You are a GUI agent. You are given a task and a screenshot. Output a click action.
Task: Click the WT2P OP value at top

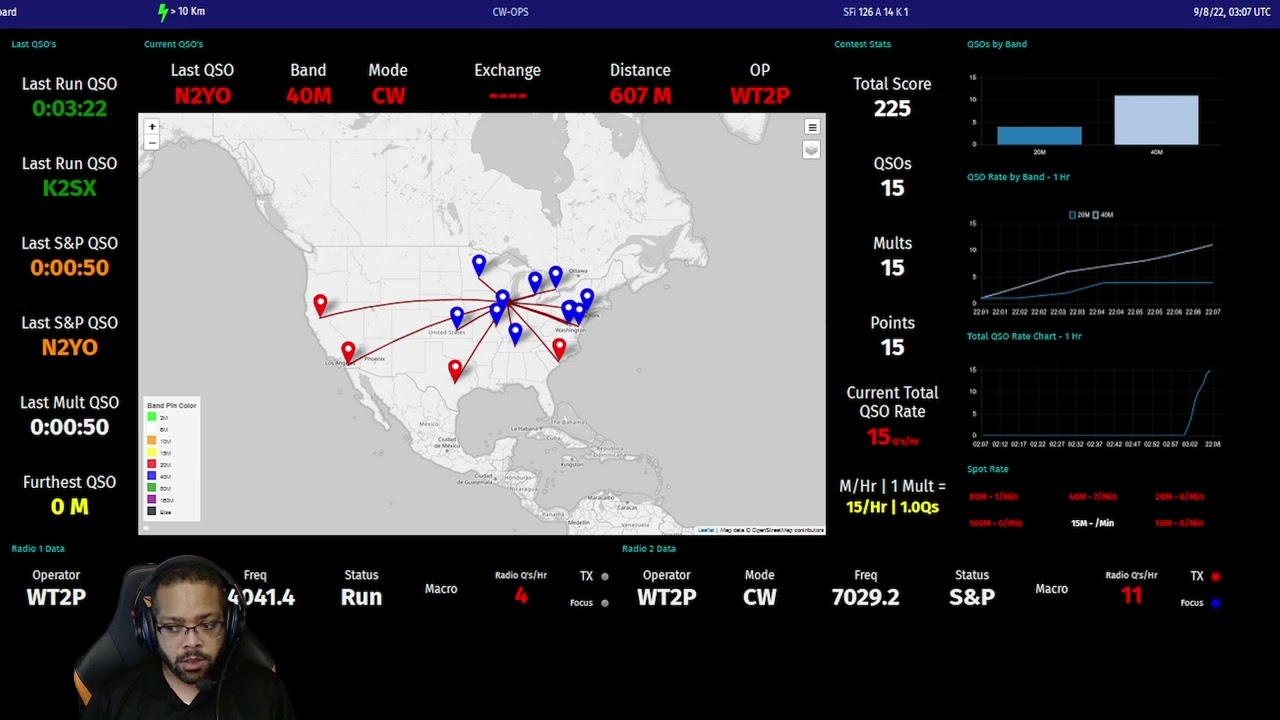(x=760, y=96)
